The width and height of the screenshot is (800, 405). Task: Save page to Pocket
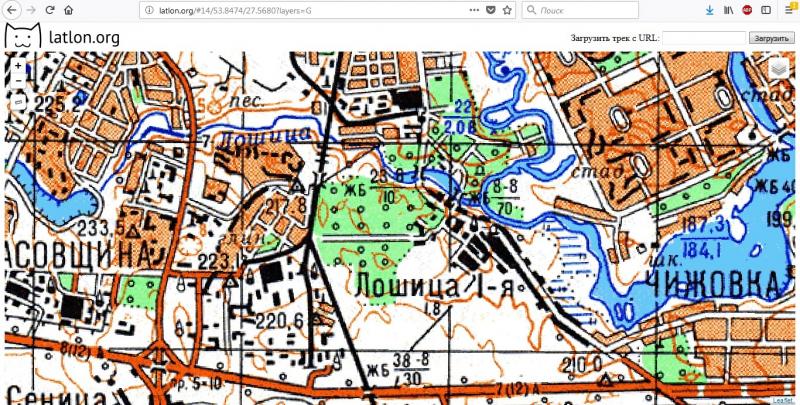489,10
